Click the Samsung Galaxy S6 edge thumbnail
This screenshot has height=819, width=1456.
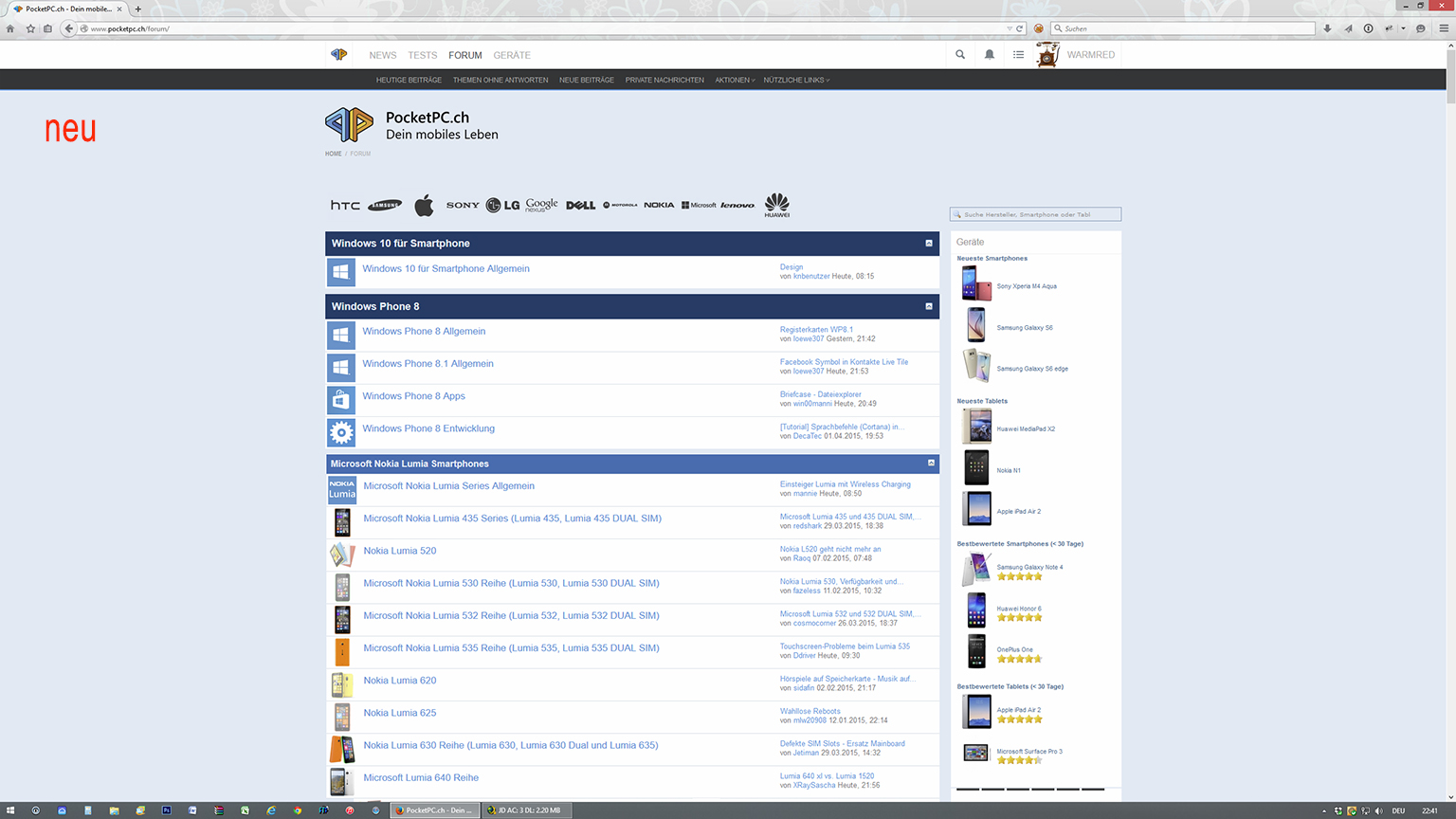click(x=976, y=366)
